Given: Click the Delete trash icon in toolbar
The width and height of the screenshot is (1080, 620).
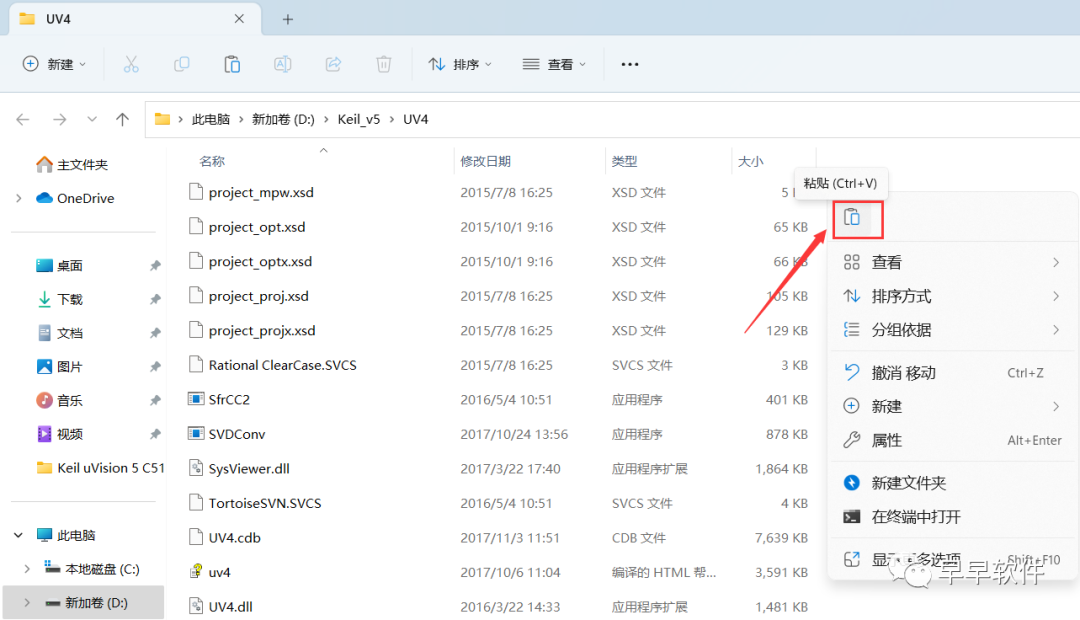Looking at the screenshot, I should coord(383,63).
